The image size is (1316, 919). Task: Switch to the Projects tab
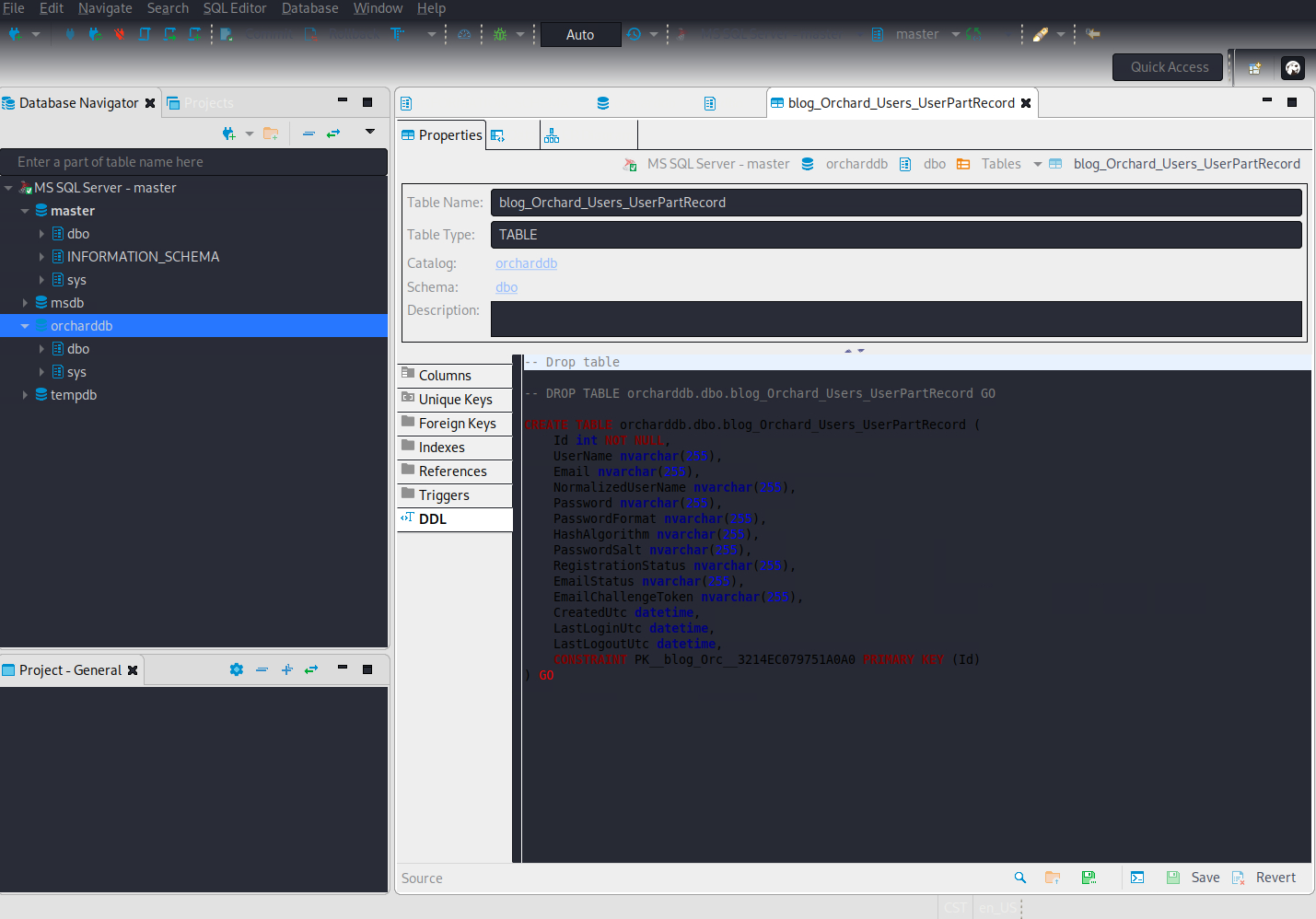pos(201,103)
